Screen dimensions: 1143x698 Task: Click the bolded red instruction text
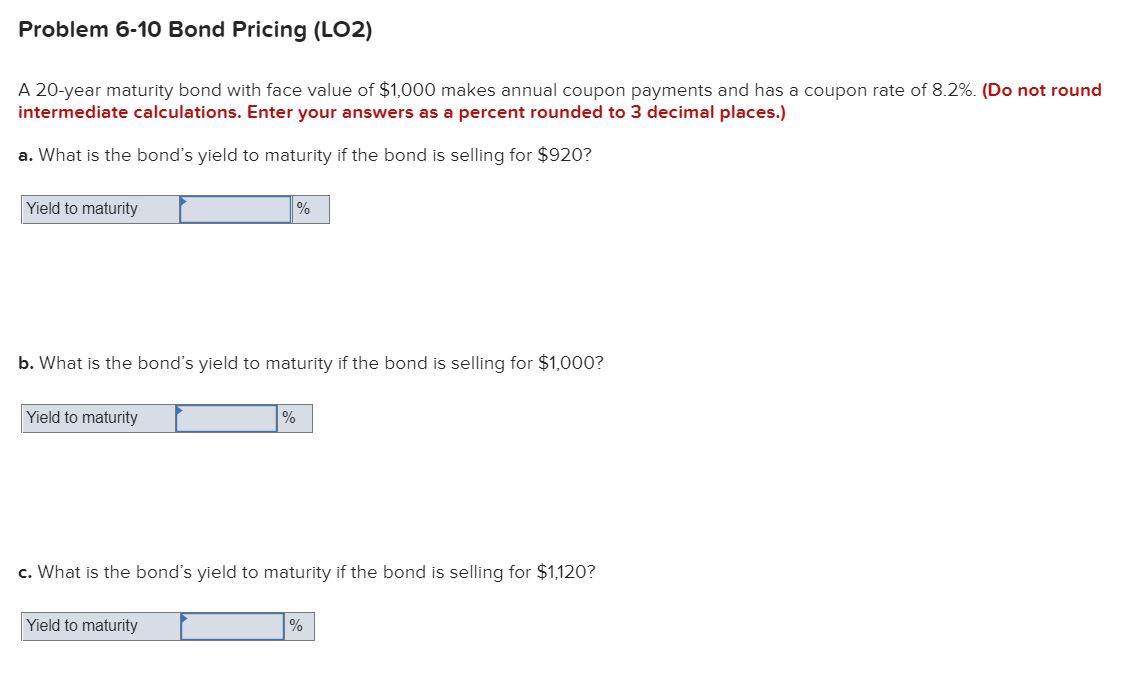pyautogui.click(x=400, y=112)
